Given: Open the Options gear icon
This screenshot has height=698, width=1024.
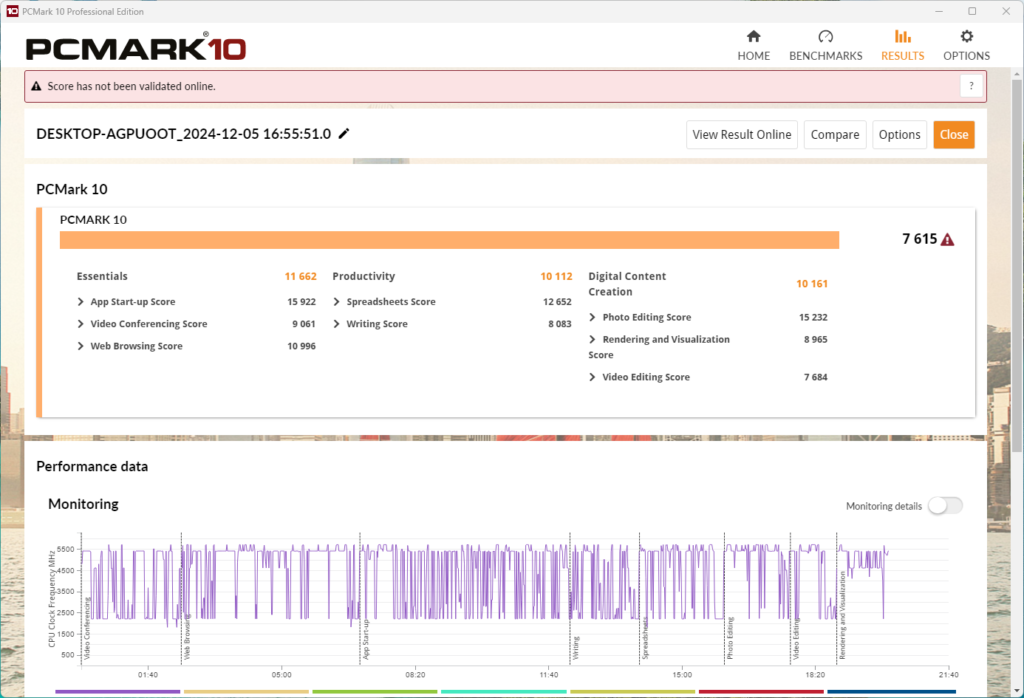Looking at the screenshot, I should point(967,37).
